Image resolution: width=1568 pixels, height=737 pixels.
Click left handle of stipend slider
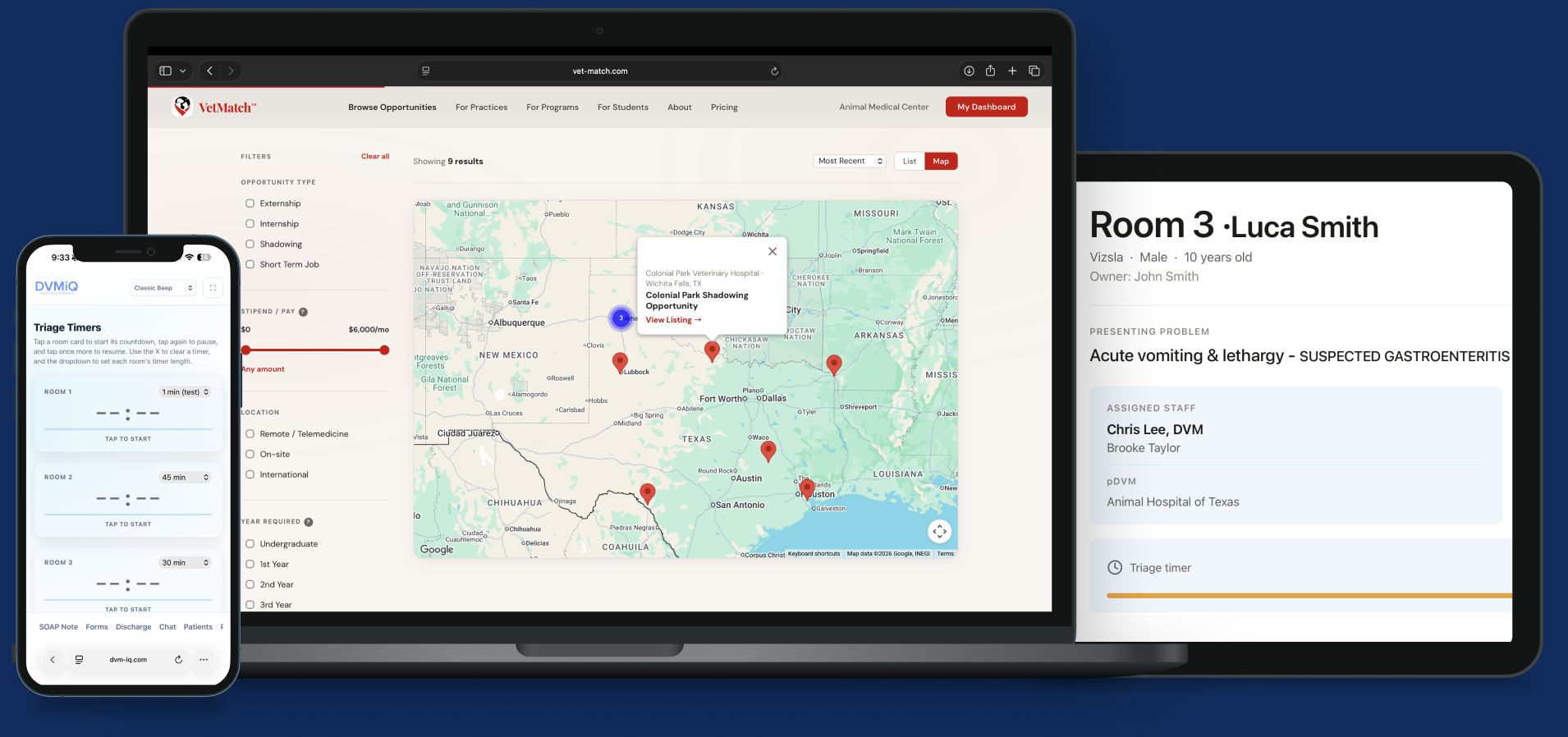click(x=245, y=350)
